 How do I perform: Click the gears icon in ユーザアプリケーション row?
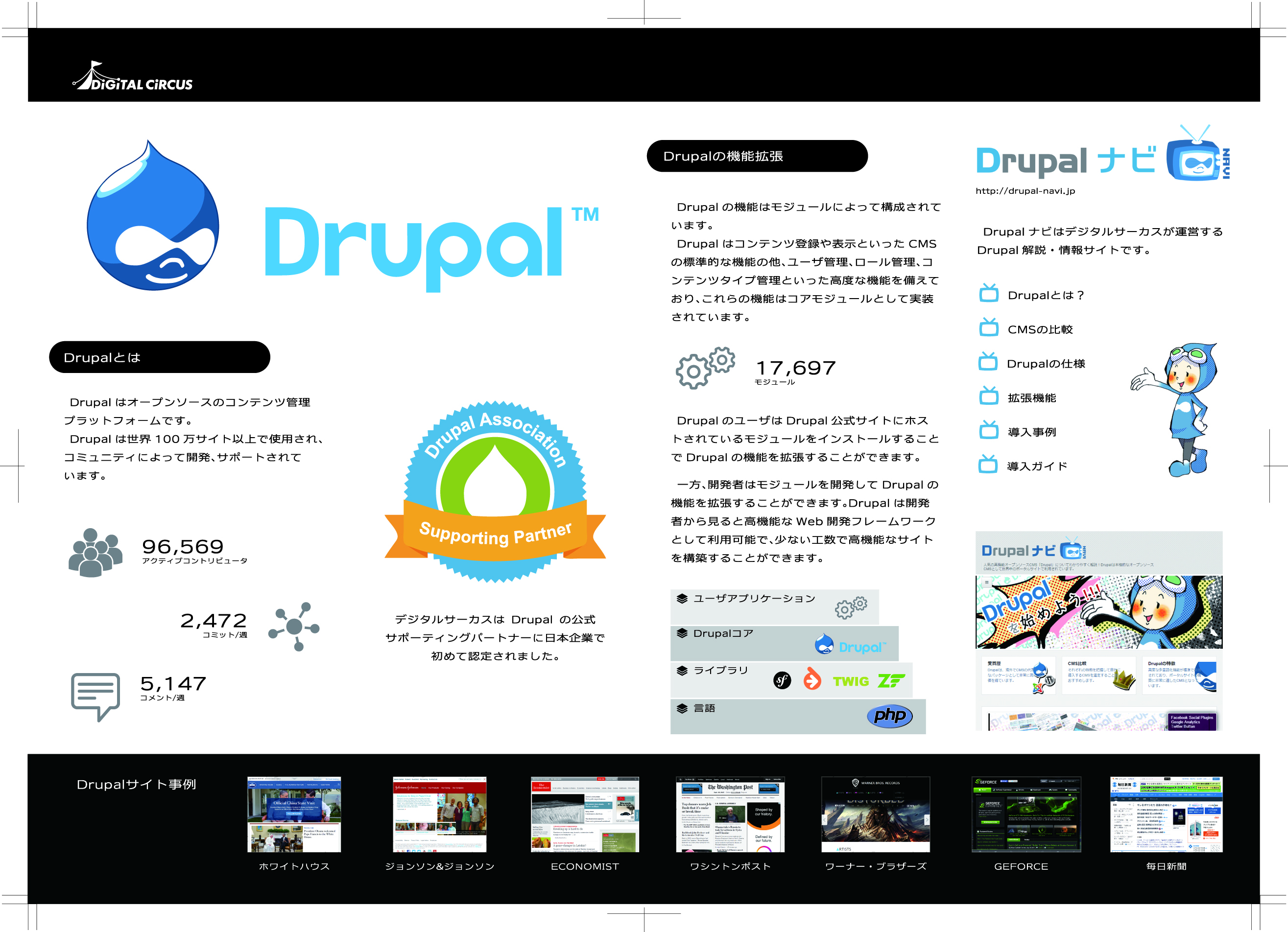pyautogui.click(x=851, y=607)
